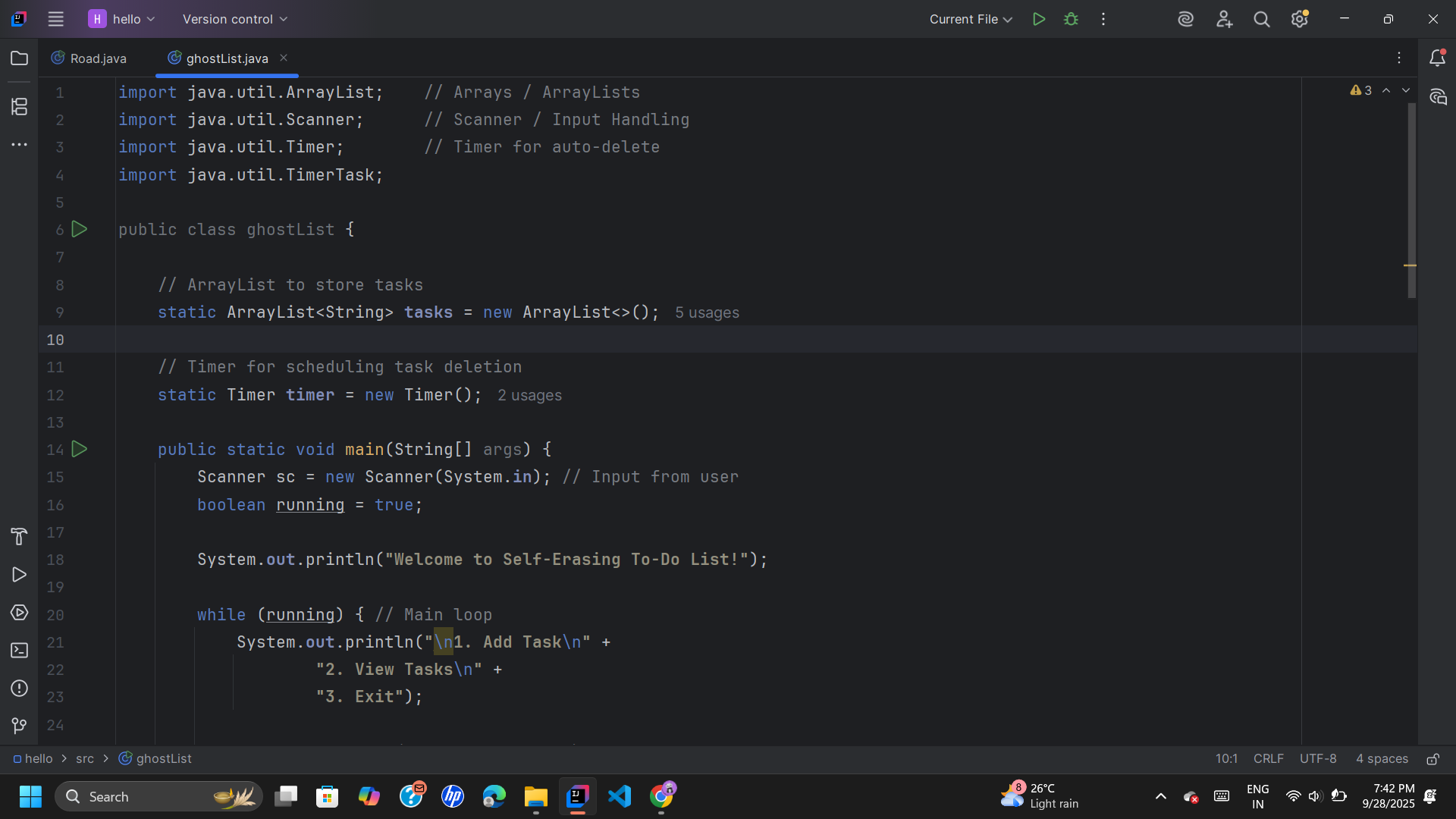Image resolution: width=1456 pixels, height=819 pixels.
Task: Open the Notifications bell
Action: pos(1437,58)
